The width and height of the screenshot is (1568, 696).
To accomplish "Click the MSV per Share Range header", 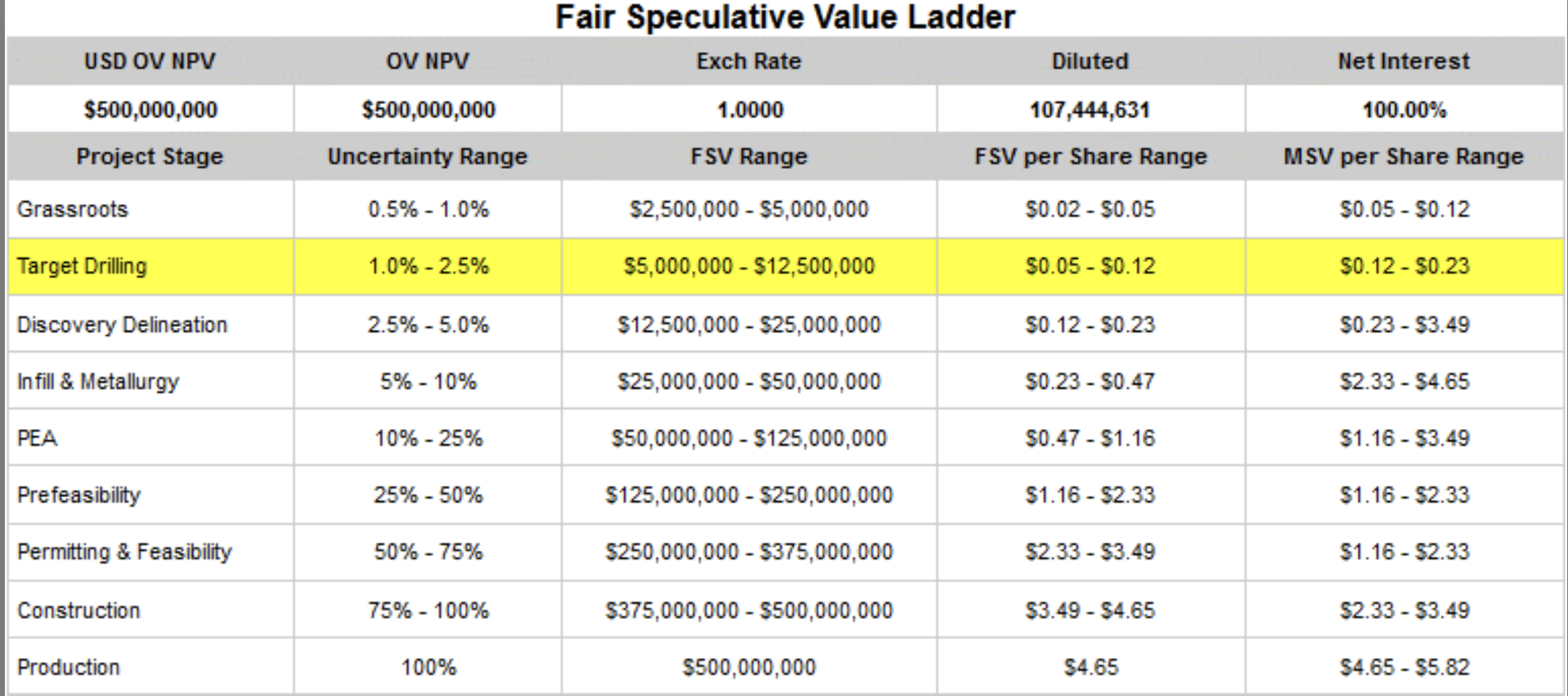I will [1404, 157].
